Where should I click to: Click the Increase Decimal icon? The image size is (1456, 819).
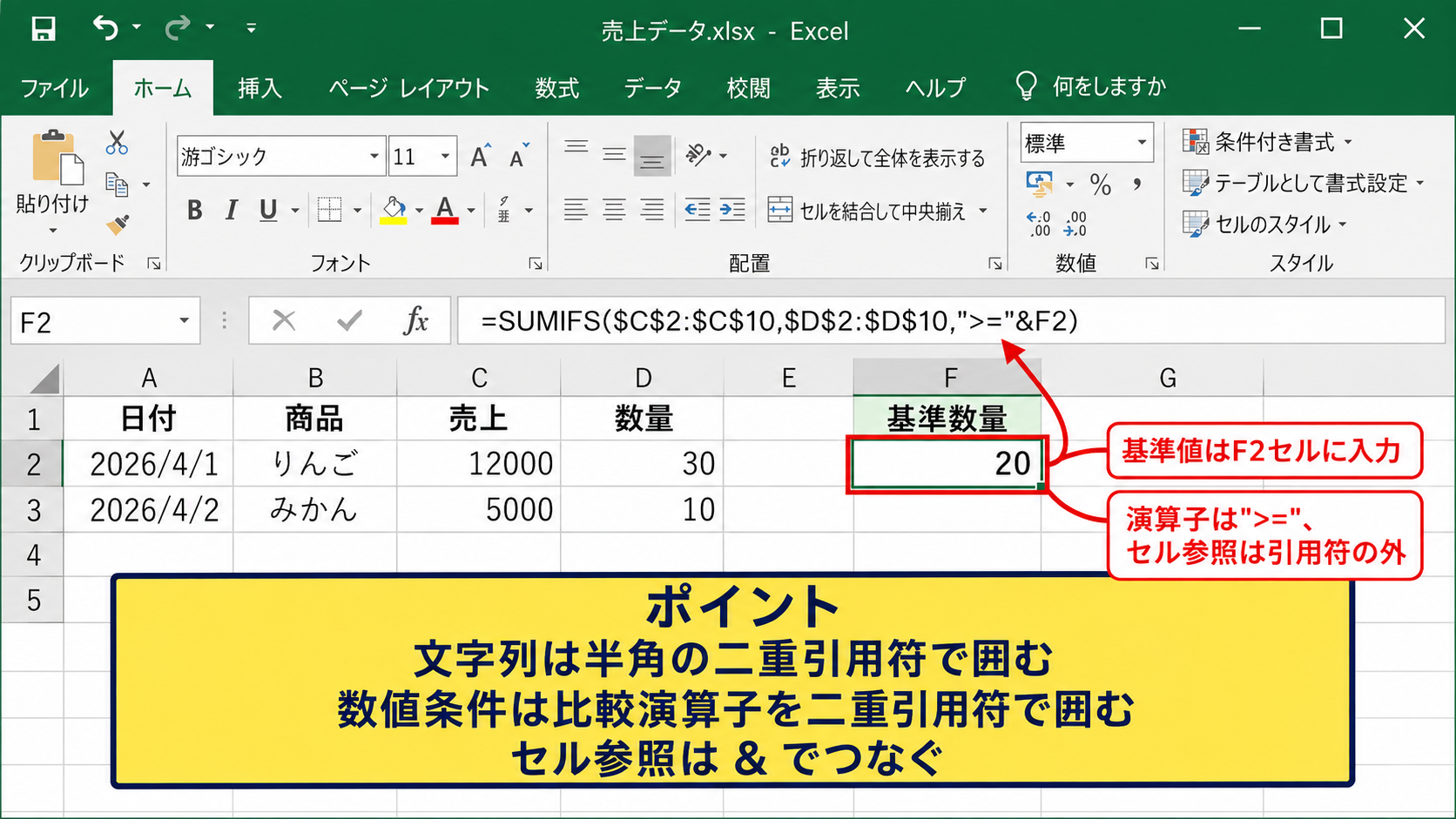click(1039, 224)
